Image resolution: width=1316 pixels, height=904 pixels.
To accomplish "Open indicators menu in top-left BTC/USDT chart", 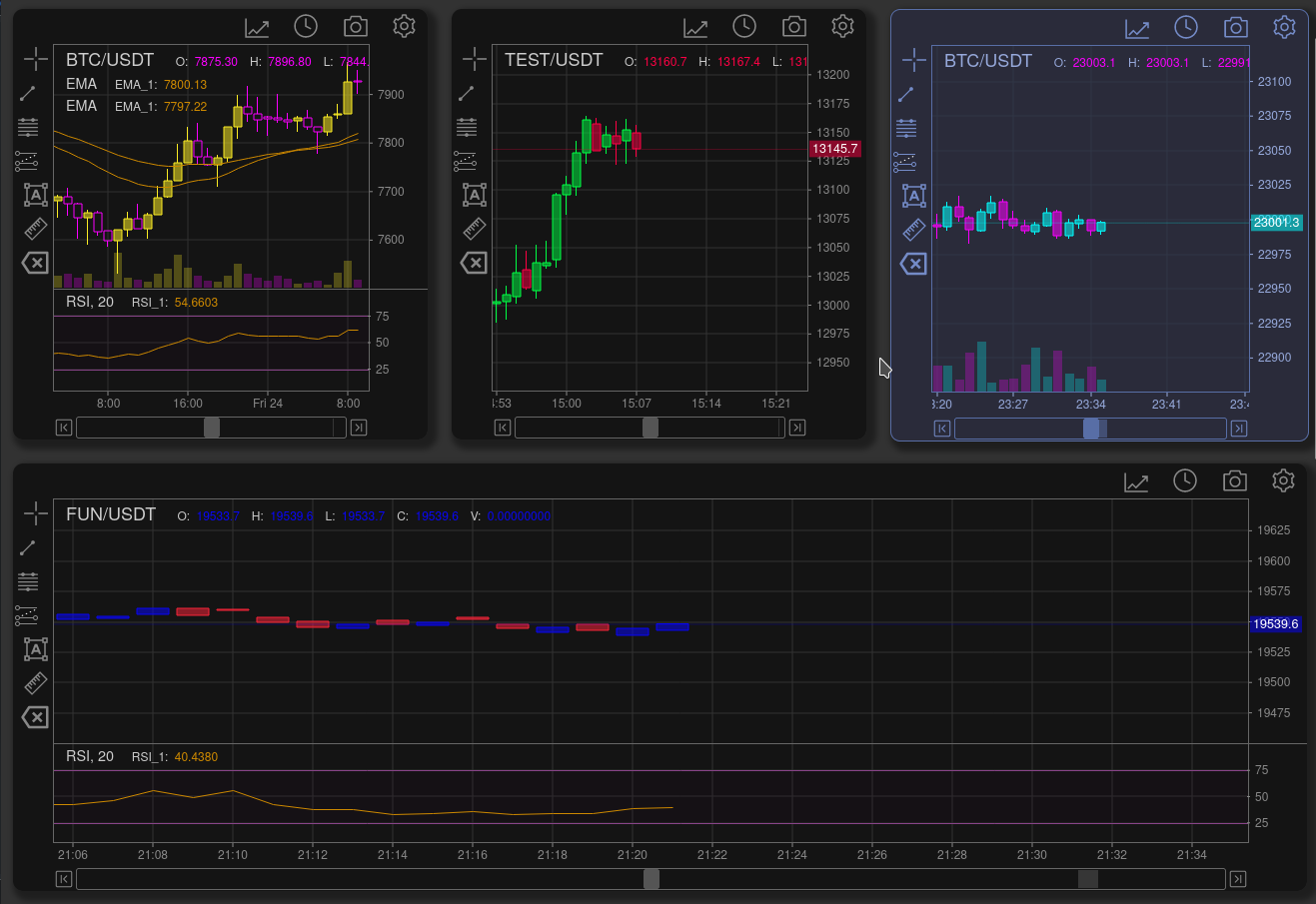I will point(257,28).
